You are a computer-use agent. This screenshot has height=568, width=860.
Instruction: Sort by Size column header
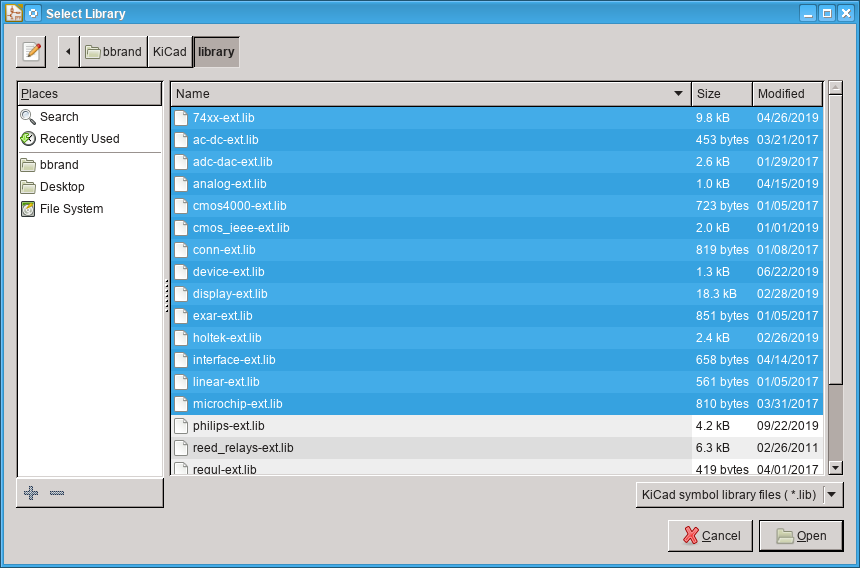click(x=722, y=94)
